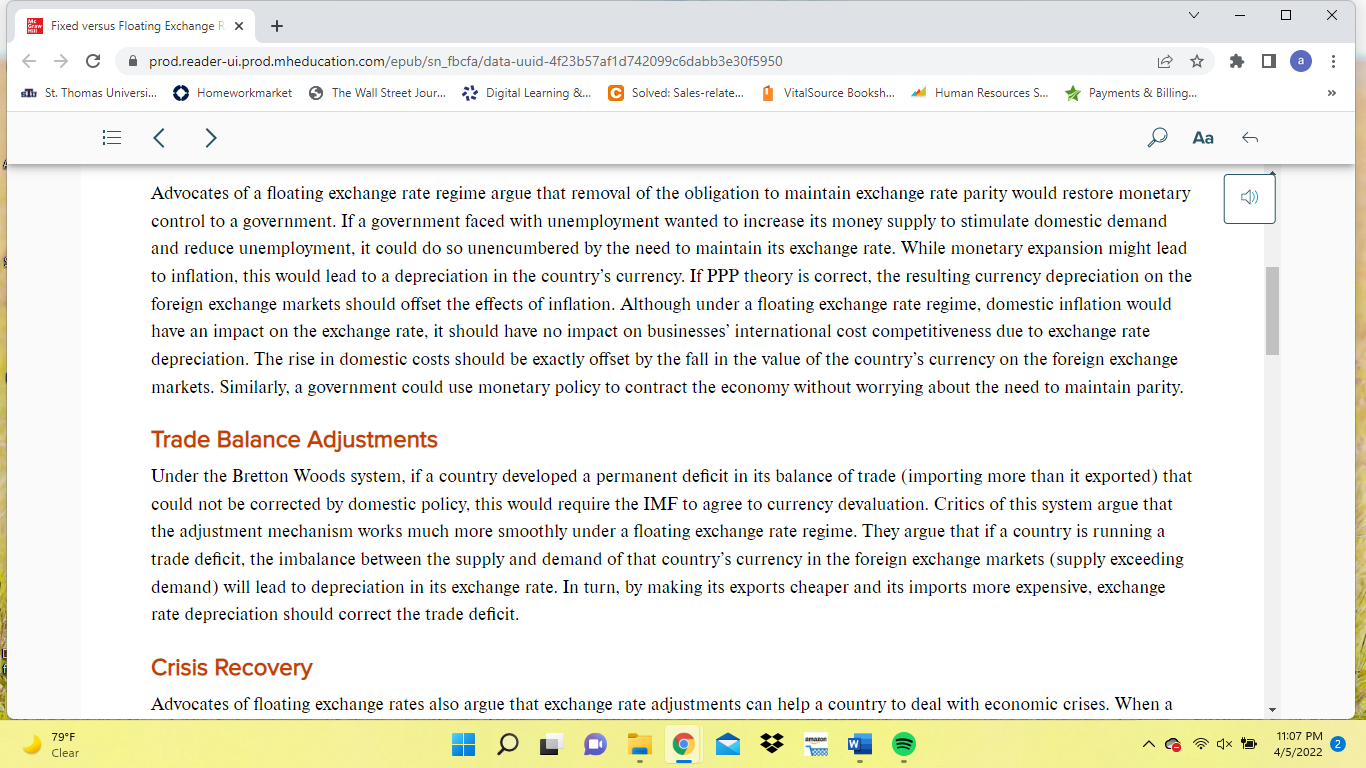1366x768 pixels.
Task: Open weather widget showing 79°F
Action: (50, 744)
